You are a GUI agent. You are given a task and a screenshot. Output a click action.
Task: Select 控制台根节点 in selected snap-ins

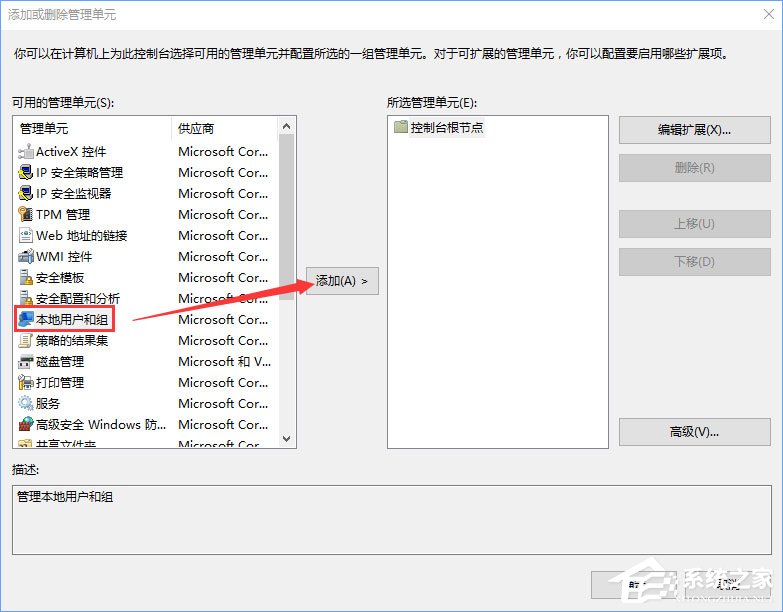point(447,127)
